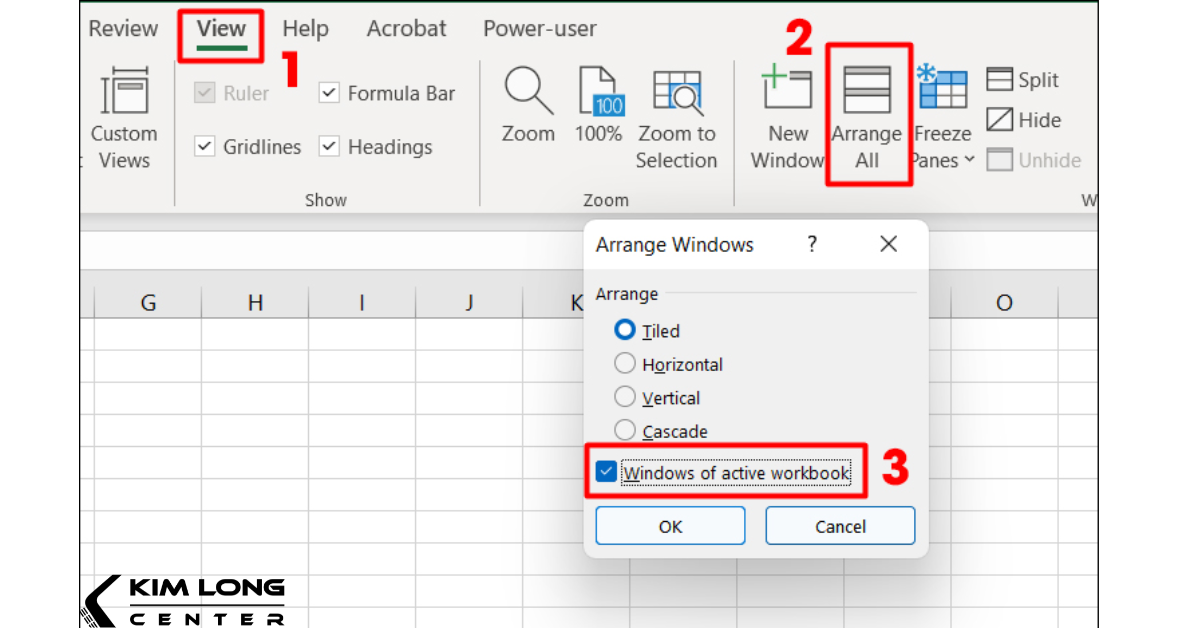
Task: Confirm arrangement with the OK button
Action: (670, 525)
